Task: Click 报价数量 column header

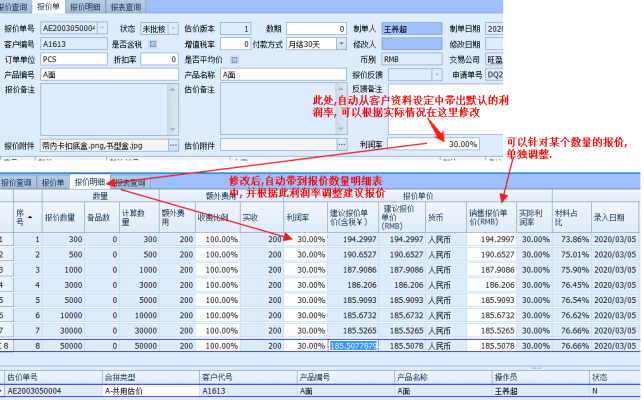Action: coord(63,217)
